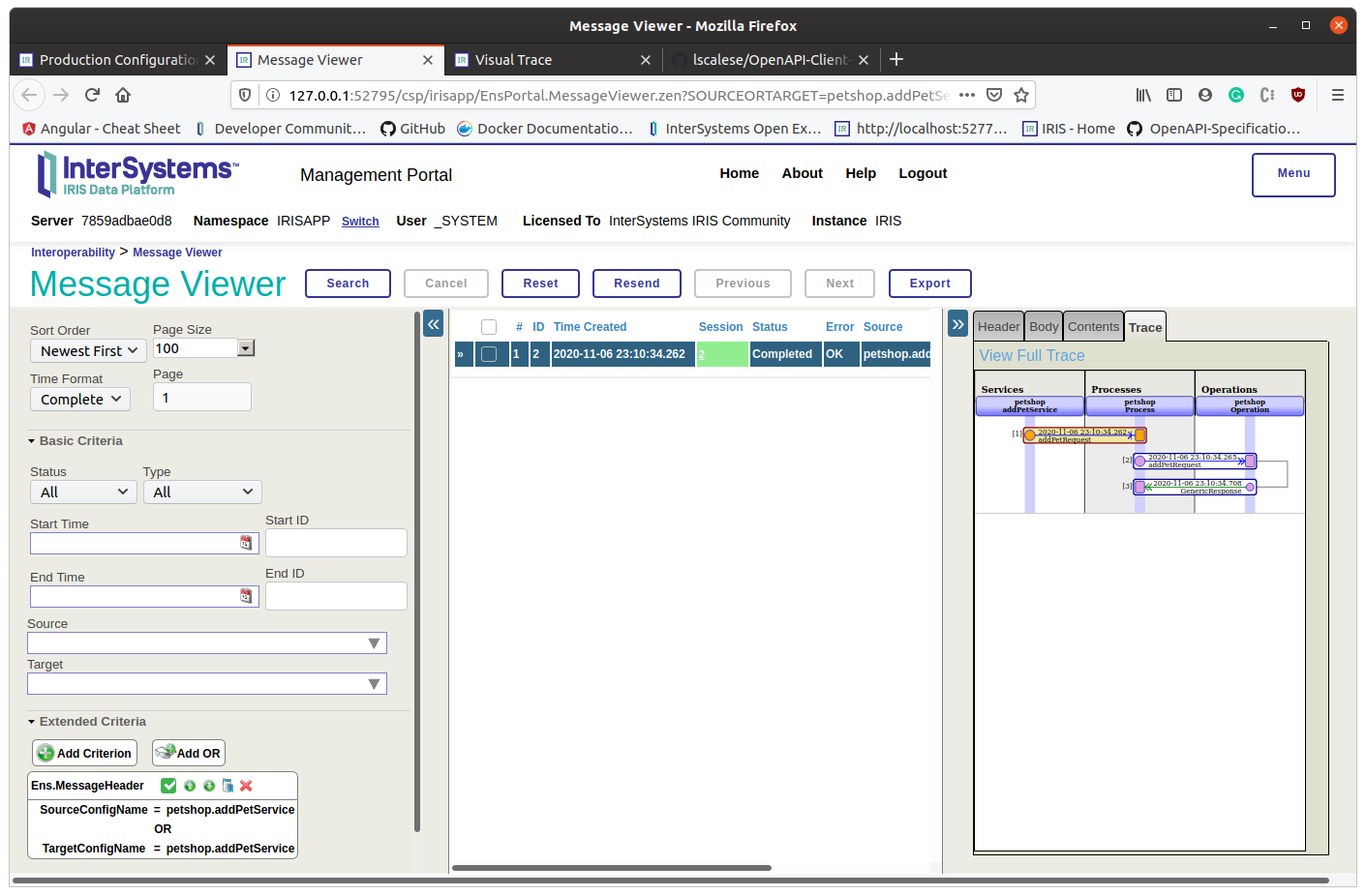
Task: Open Time Format dropdown Complete
Action: [x=80, y=399]
